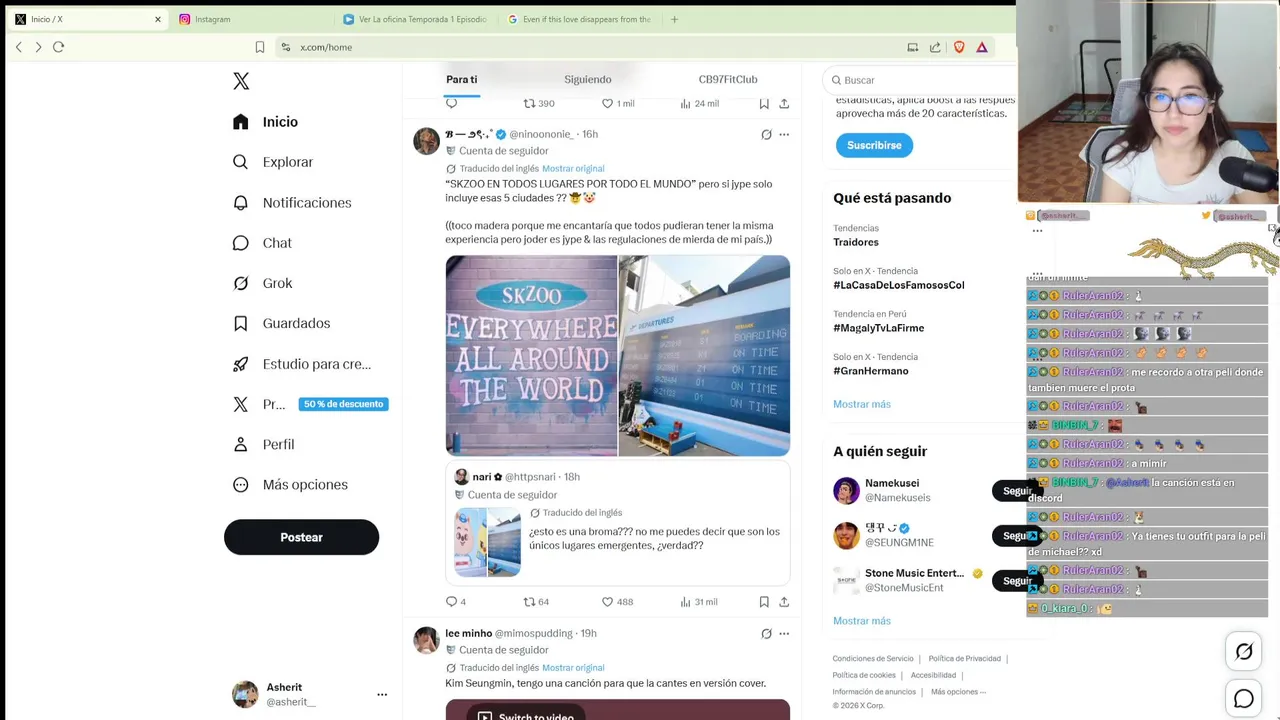This screenshot has width=1280, height=720.
Task: Open more options on ninoononie_ post
Action: click(784, 134)
